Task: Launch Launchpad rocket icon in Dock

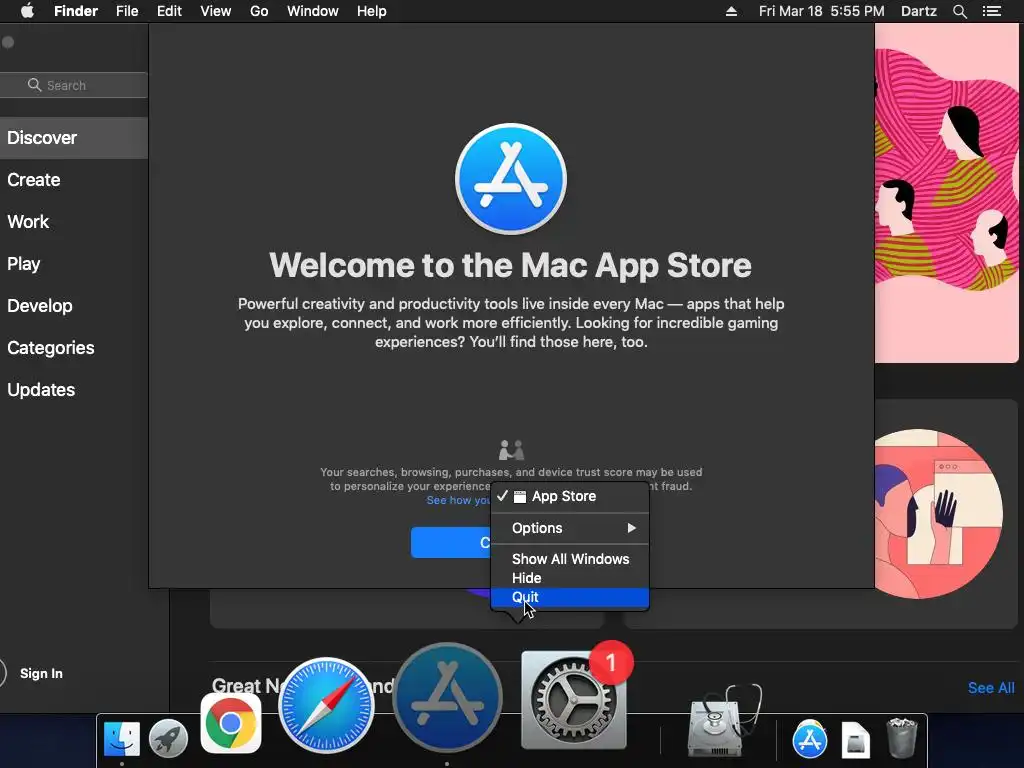Action: pos(168,739)
